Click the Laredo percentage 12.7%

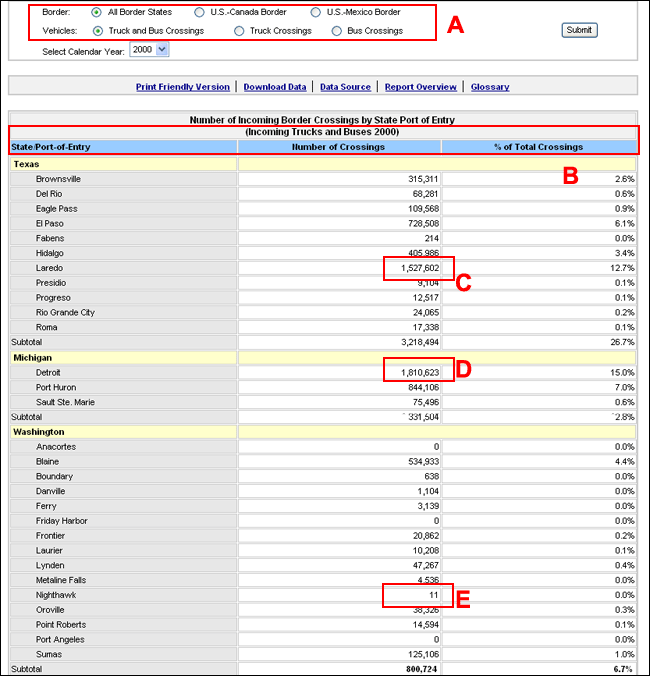(622, 268)
